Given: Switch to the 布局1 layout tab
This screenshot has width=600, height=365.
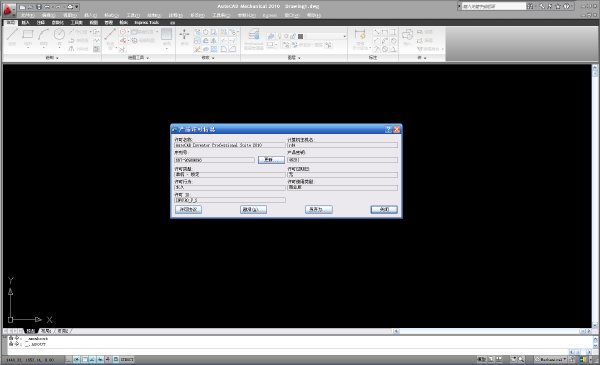Looking at the screenshot, I should pos(46,331).
